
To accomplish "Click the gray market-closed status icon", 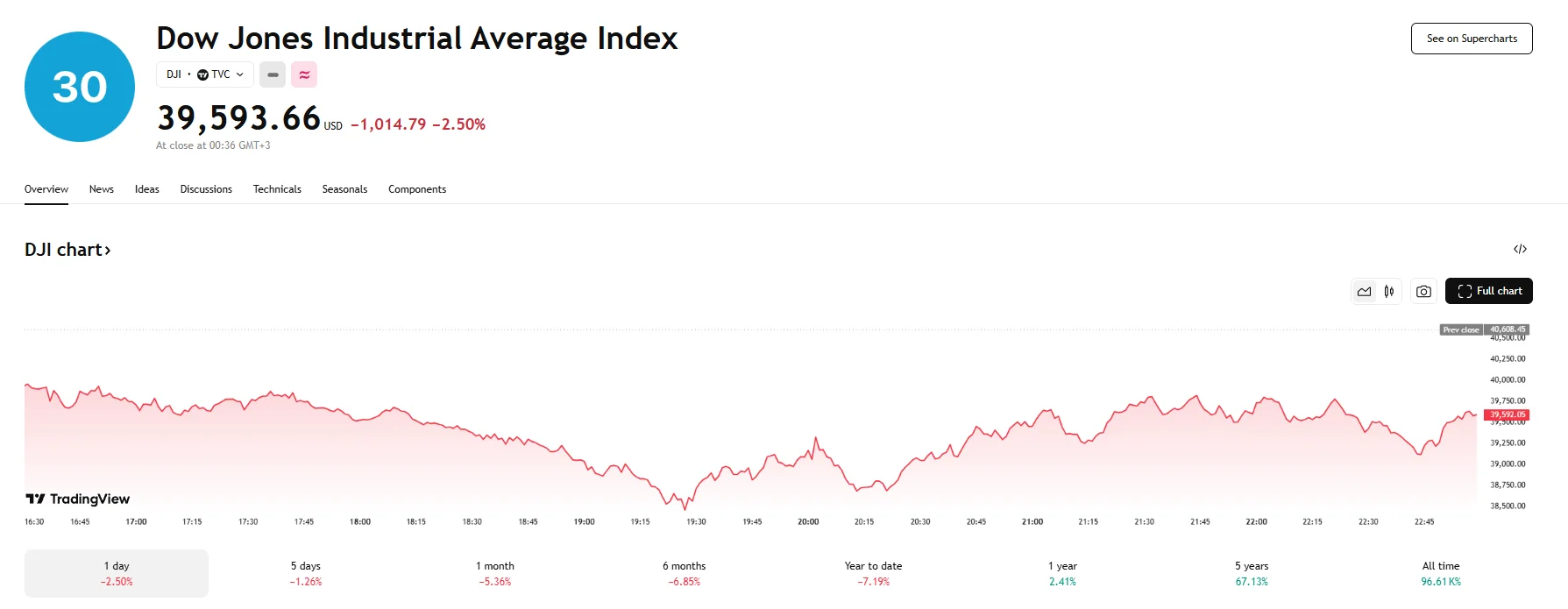I will [x=273, y=75].
